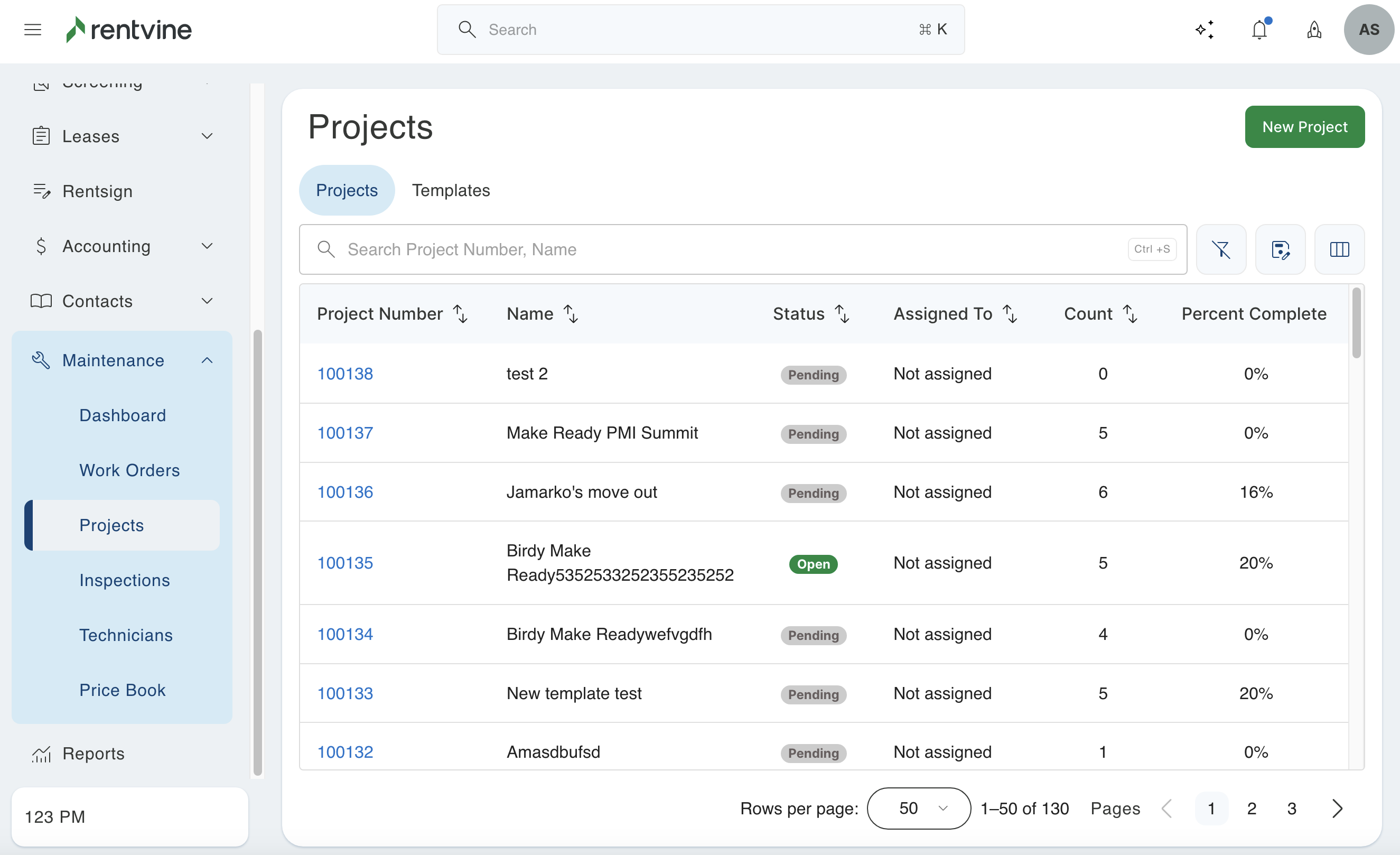The width and height of the screenshot is (1400, 855).
Task: Sort table by Count arrows
Action: [1130, 314]
